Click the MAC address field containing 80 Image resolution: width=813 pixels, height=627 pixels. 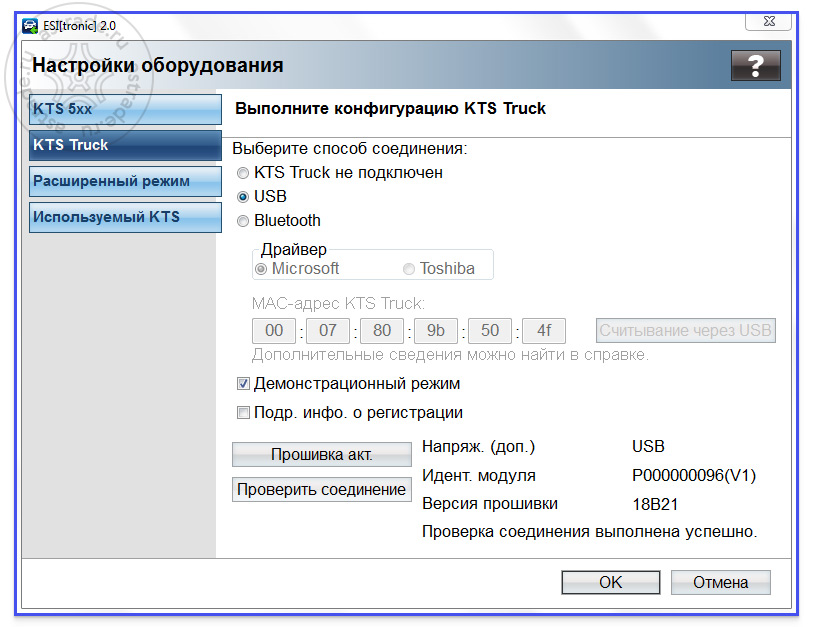click(x=382, y=331)
